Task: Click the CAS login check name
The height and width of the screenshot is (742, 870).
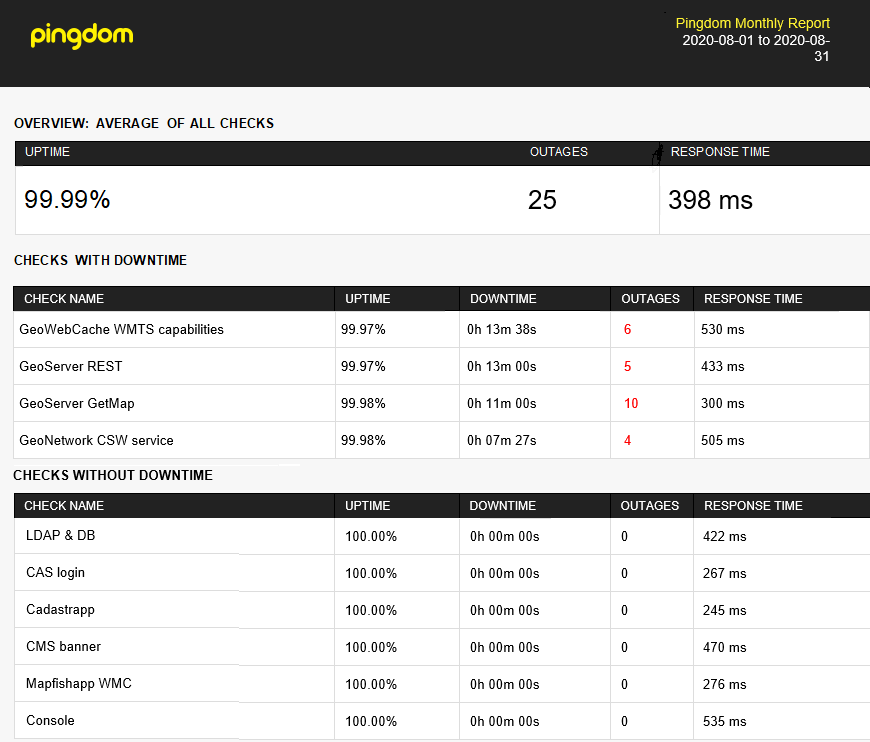Action: click(x=55, y=573)
